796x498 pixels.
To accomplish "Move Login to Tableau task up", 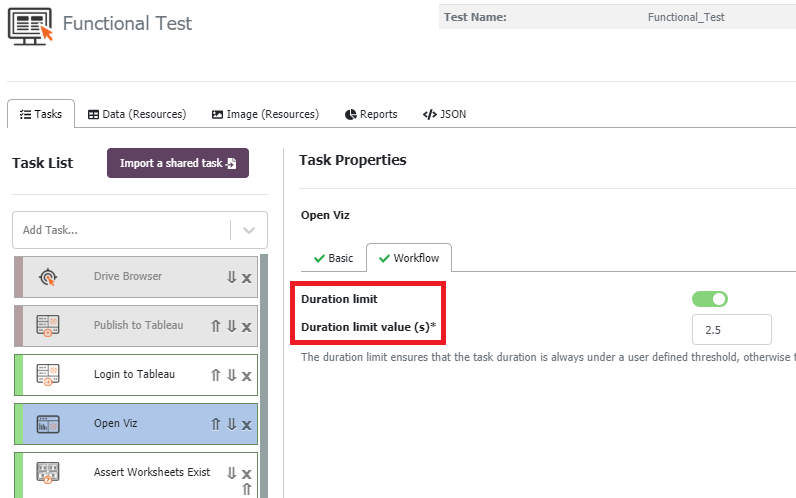I will tap(215, 375).
